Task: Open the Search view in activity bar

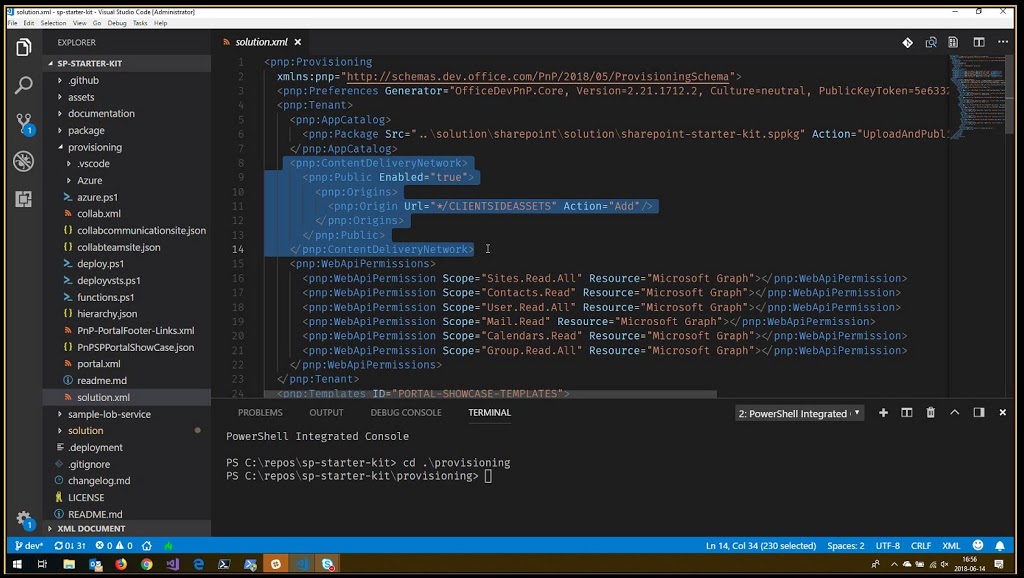Action: 24,85
